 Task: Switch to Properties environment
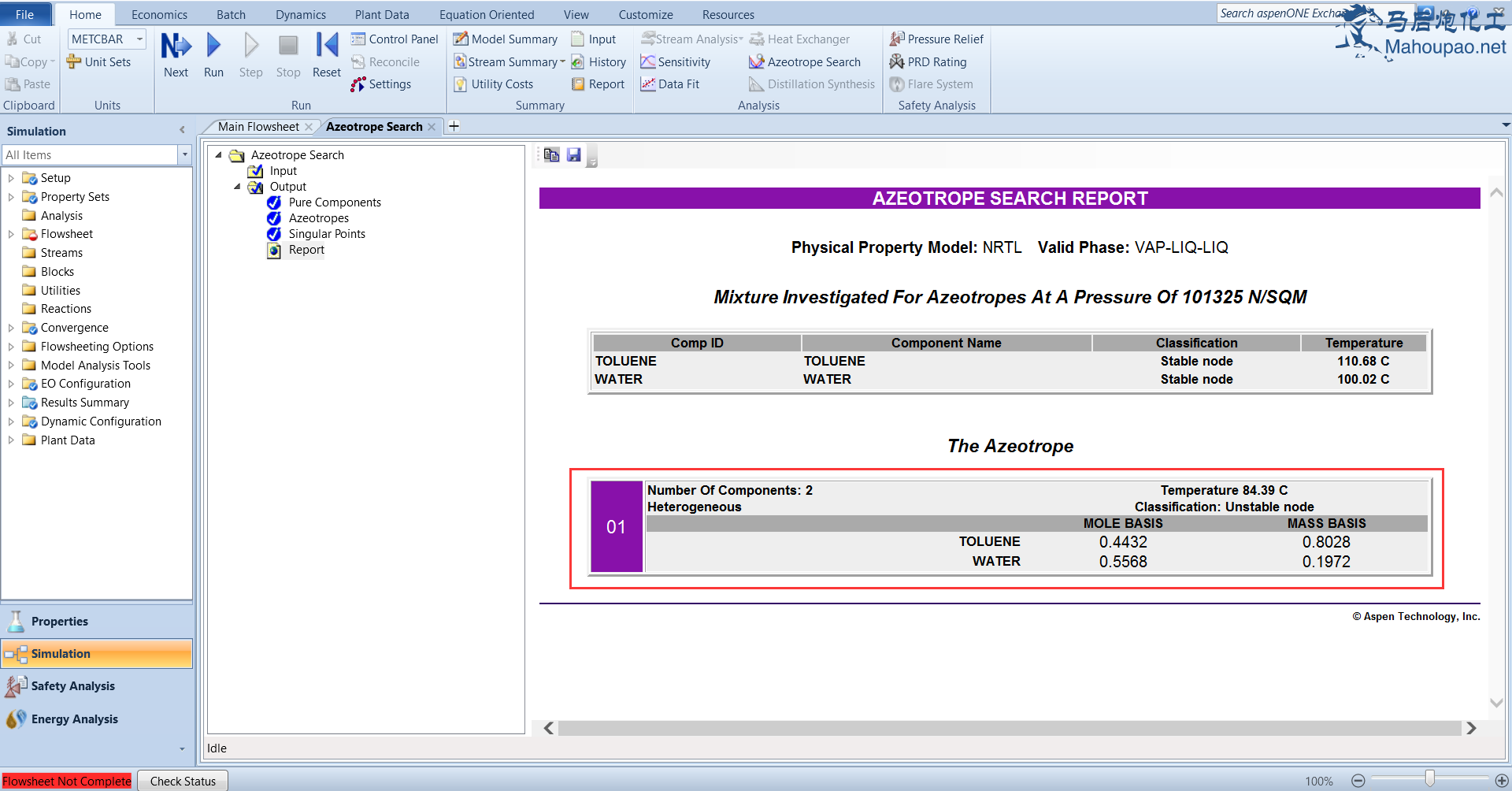pos(97,622)
